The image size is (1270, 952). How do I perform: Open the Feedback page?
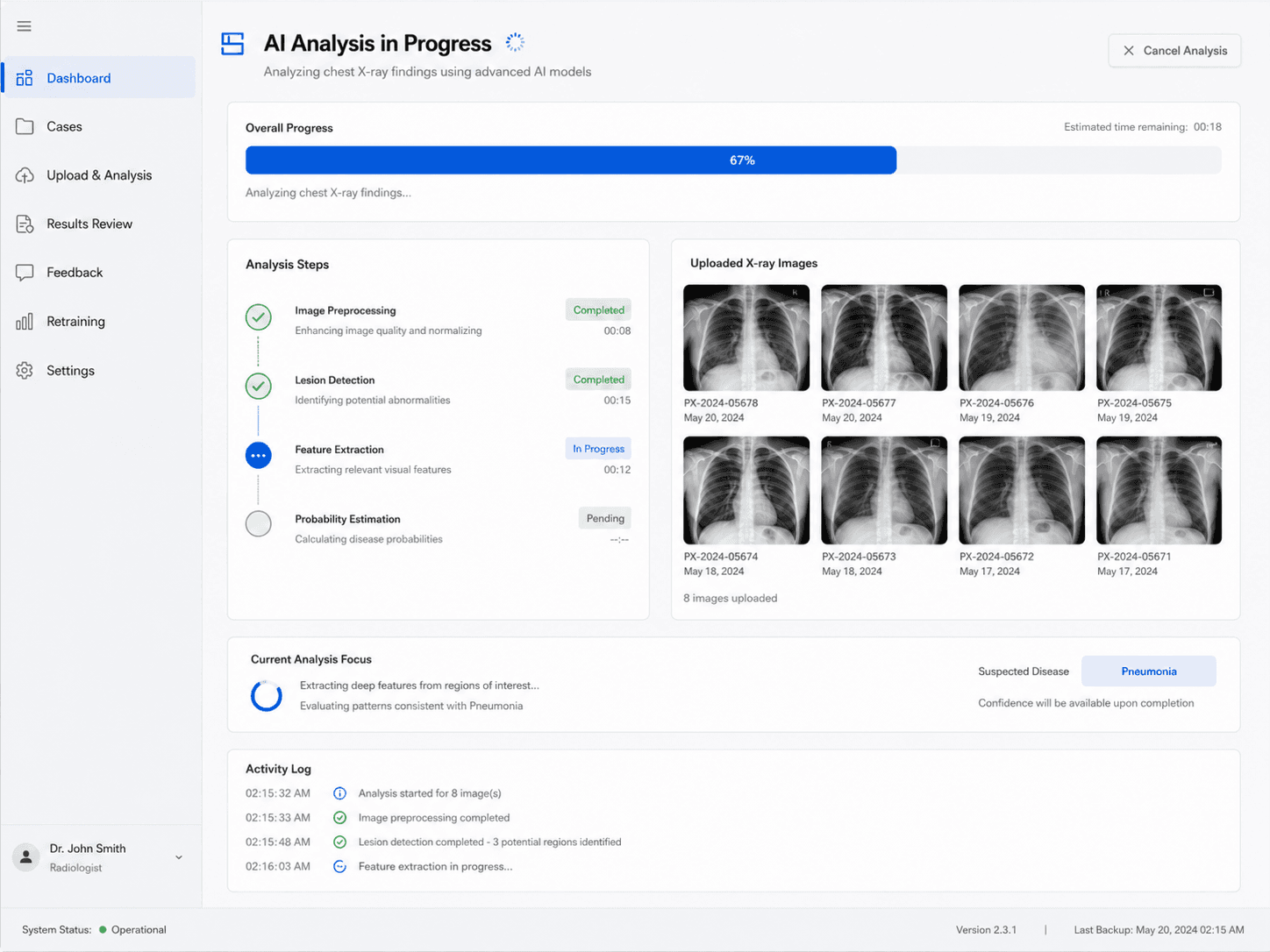pos(98,273)
